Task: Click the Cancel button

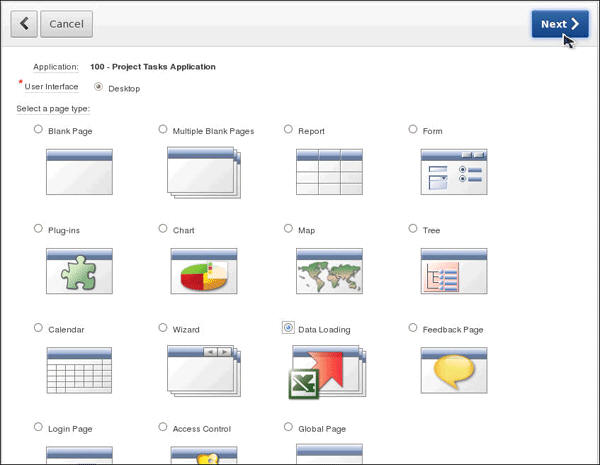Action: click(x=66, y=24)
